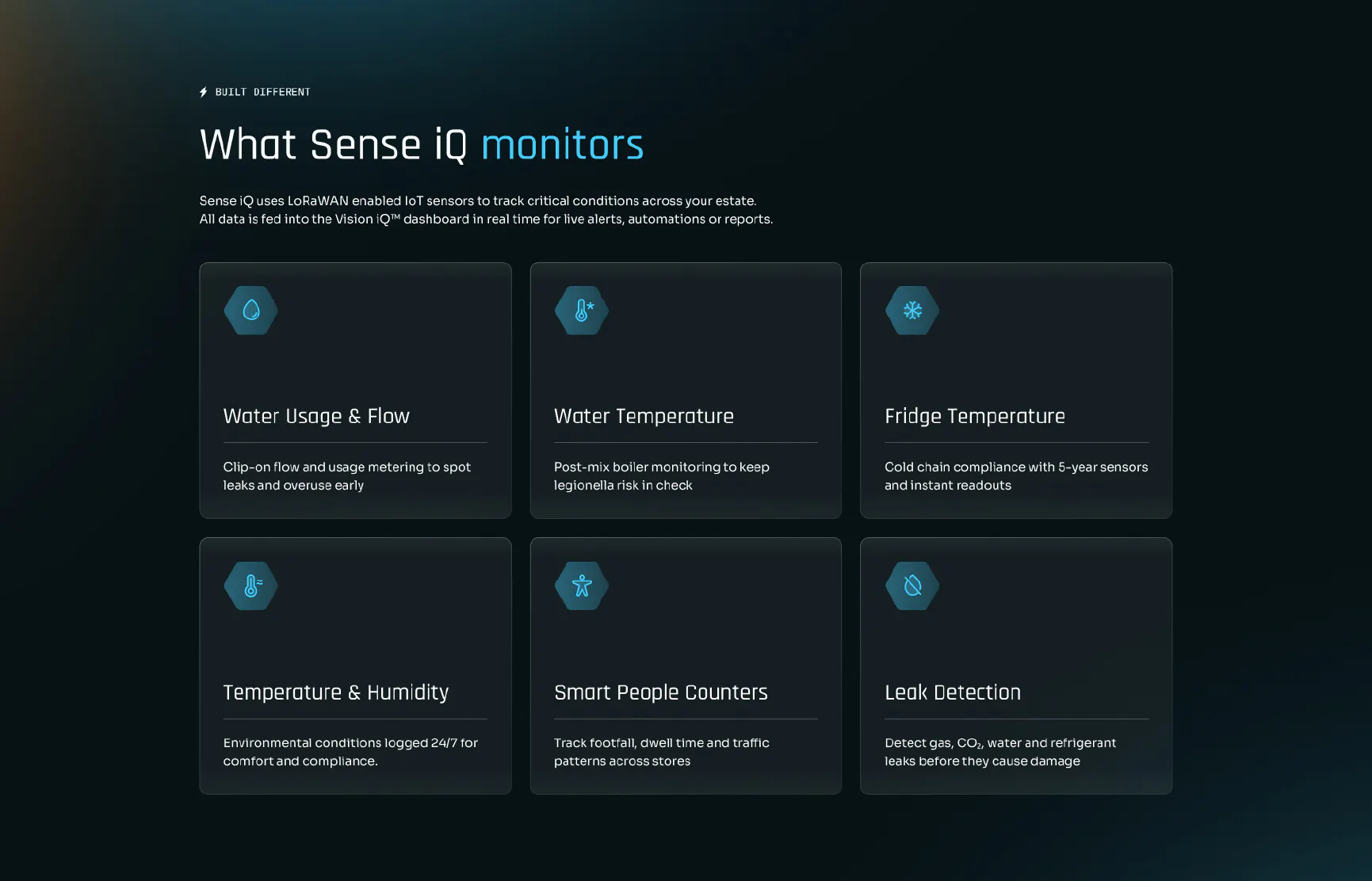Click the Leak Detection card

coord(1015,666)
